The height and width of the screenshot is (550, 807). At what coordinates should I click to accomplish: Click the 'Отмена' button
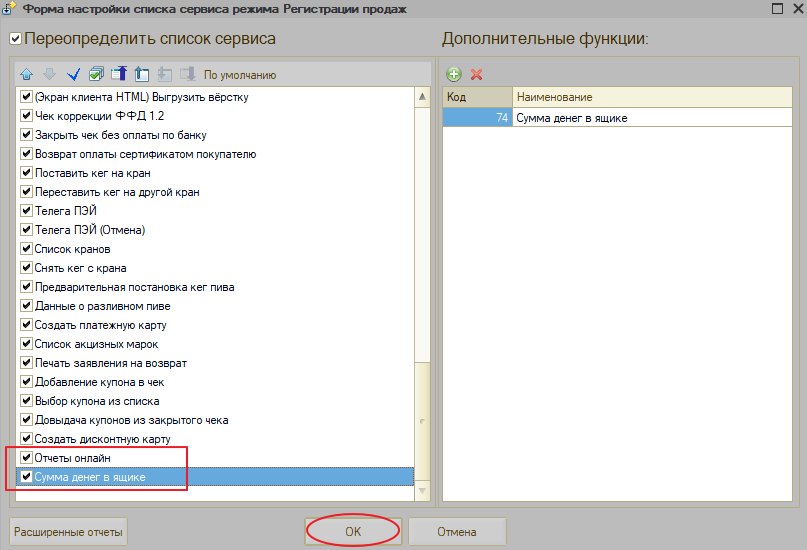[x=457, y=531]
